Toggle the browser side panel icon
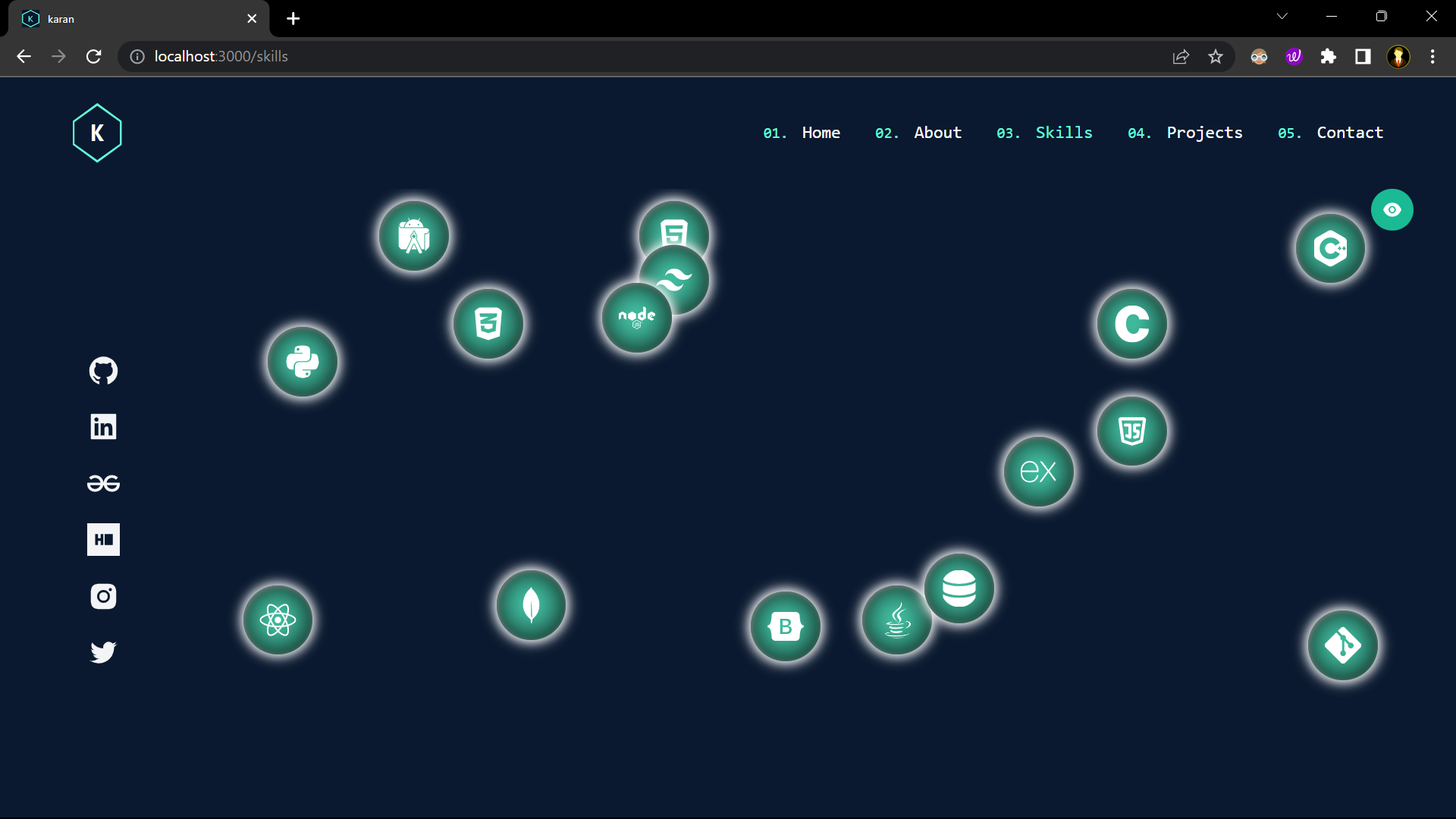The width and height of the screenshot is (1456, 819). pos(1363,57)
